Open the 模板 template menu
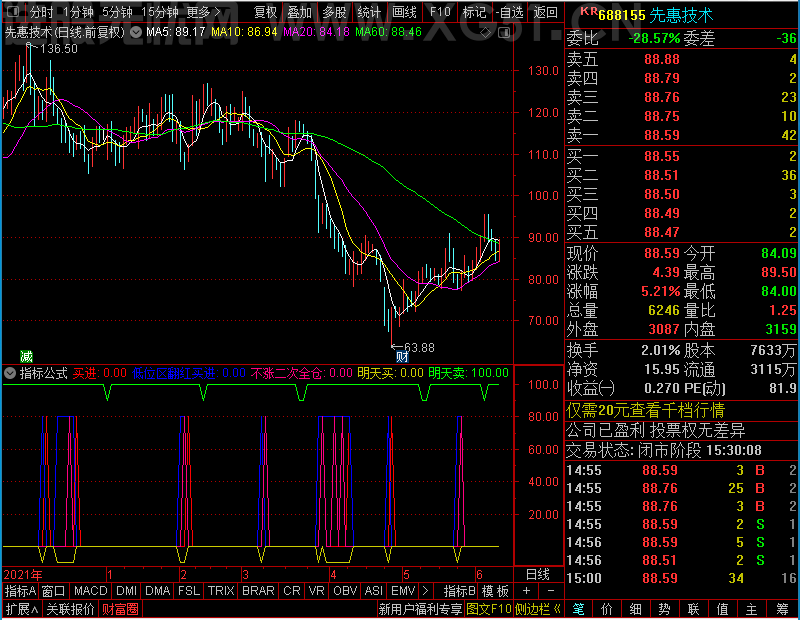800x620 pixels. (495, 591)
